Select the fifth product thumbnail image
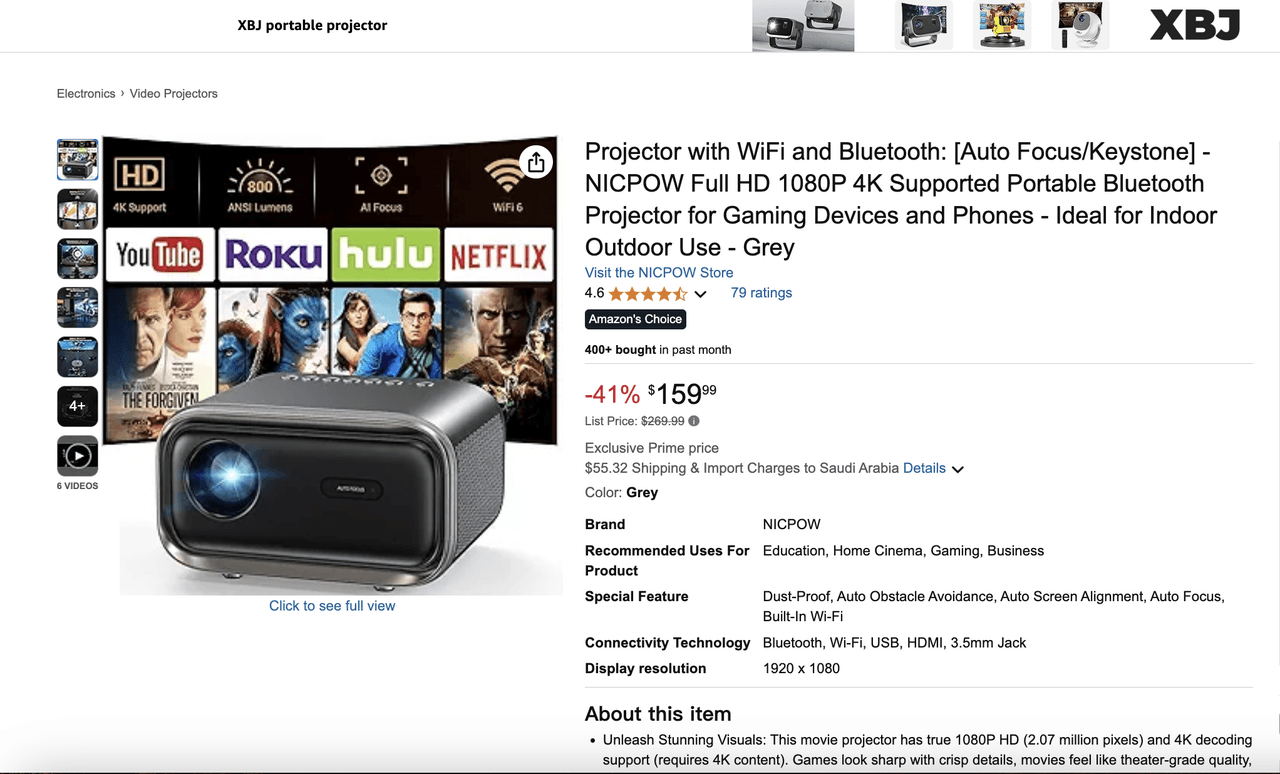1280x774 pixels. click(78, 357)
